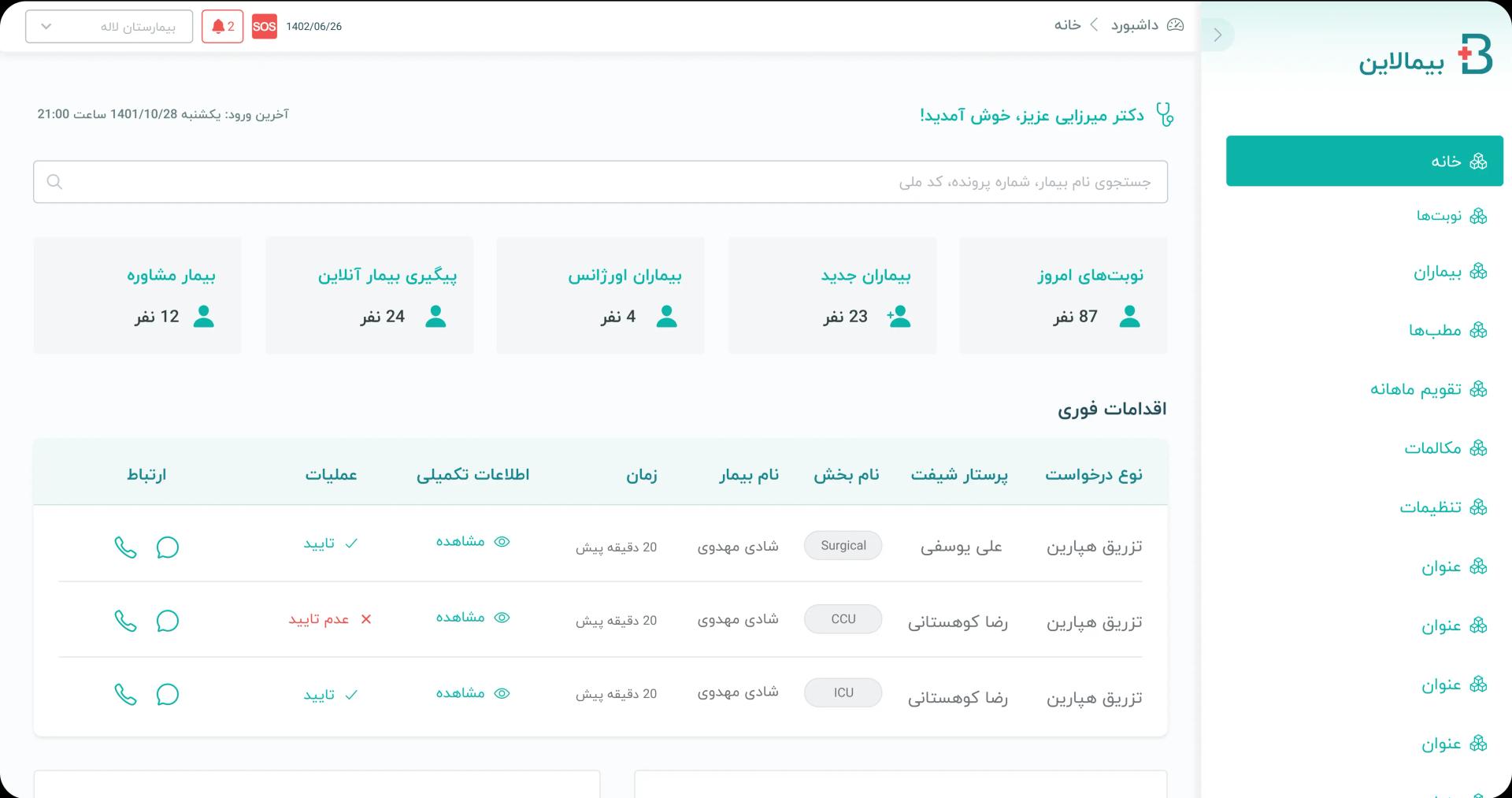Open نوبت‌ها in the sidebar
The width and height of the screenshot is (1512, 798).
[1451, 216]
